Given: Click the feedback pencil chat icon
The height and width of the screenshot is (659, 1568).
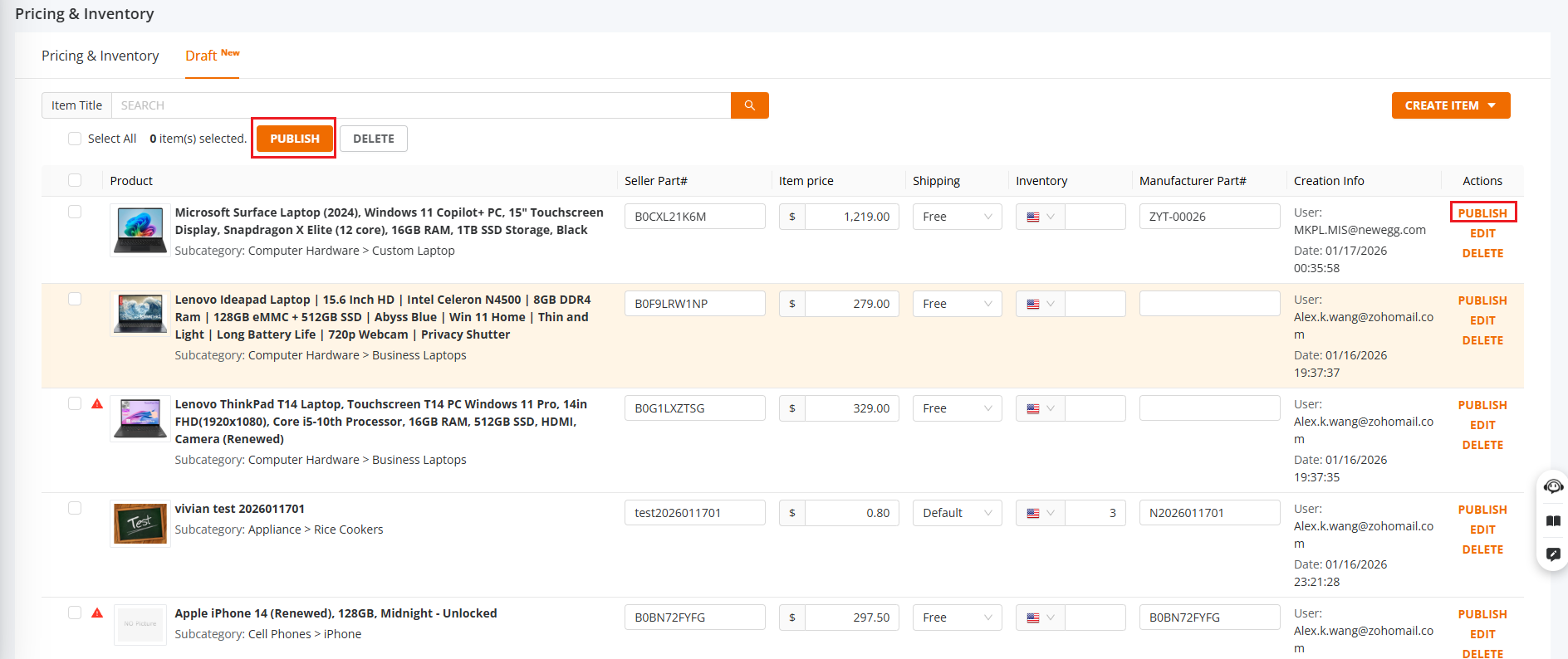Looking at the screenshot, I should click(x=1553, y=554).
